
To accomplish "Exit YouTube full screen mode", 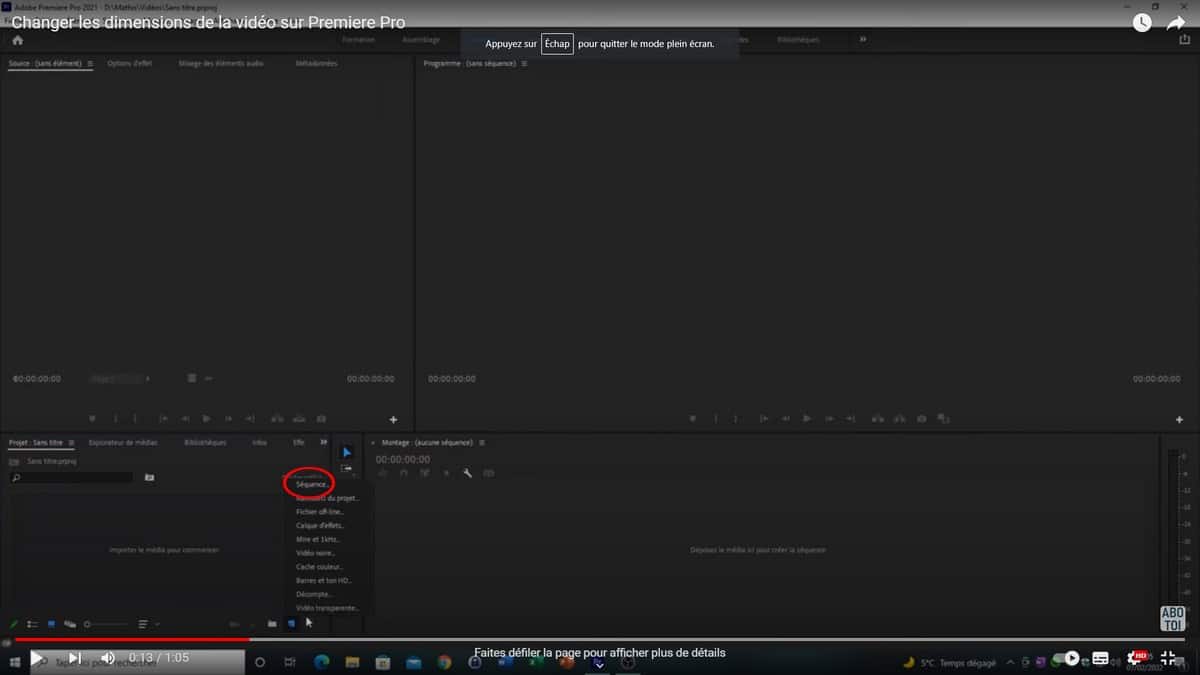I will 1167,658.
